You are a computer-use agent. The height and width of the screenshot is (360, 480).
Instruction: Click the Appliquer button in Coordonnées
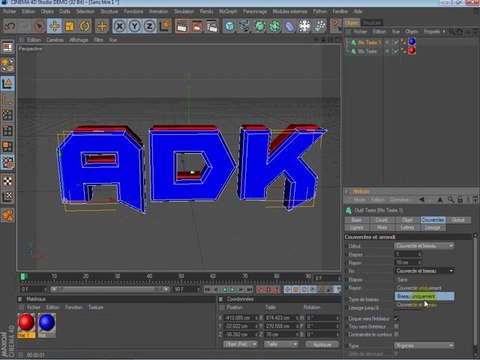pos(322,344)
